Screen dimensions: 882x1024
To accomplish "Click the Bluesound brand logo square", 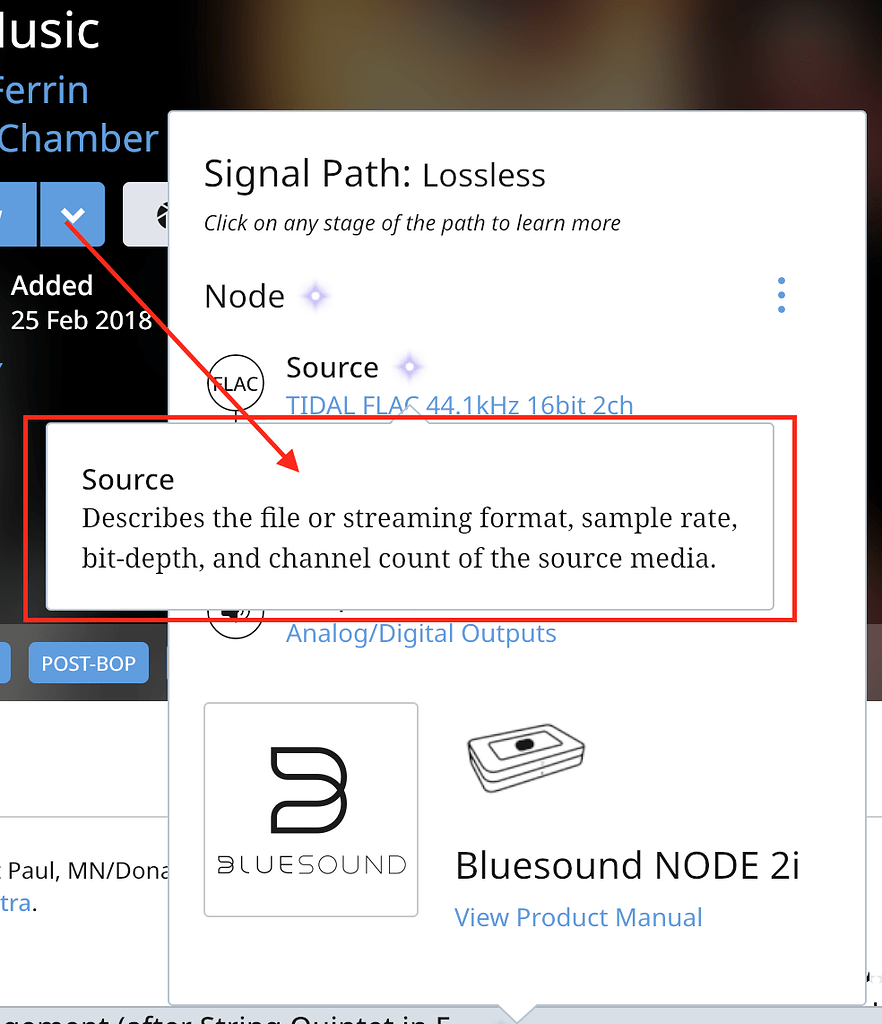I will 310,808.
